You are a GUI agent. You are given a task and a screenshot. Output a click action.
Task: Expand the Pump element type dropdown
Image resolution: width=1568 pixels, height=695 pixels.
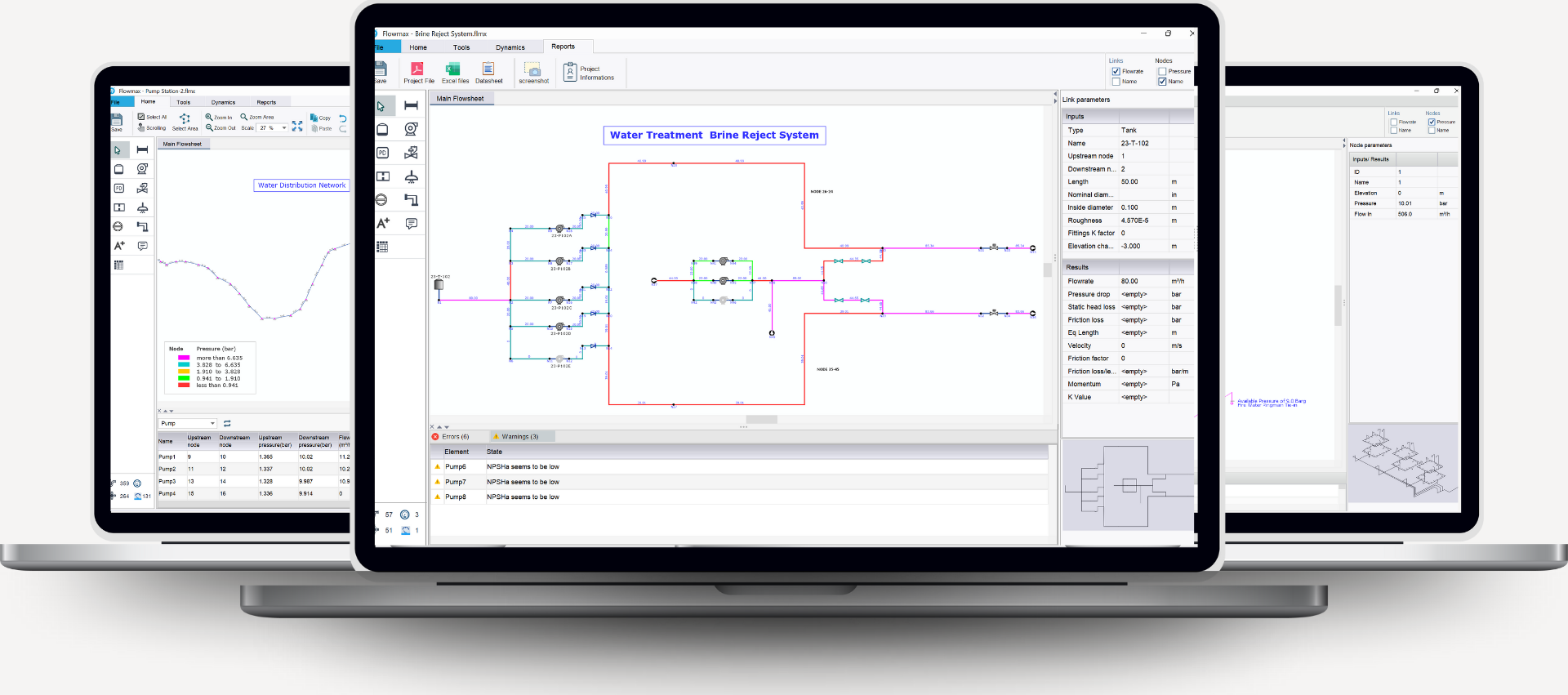pos(212,424)
